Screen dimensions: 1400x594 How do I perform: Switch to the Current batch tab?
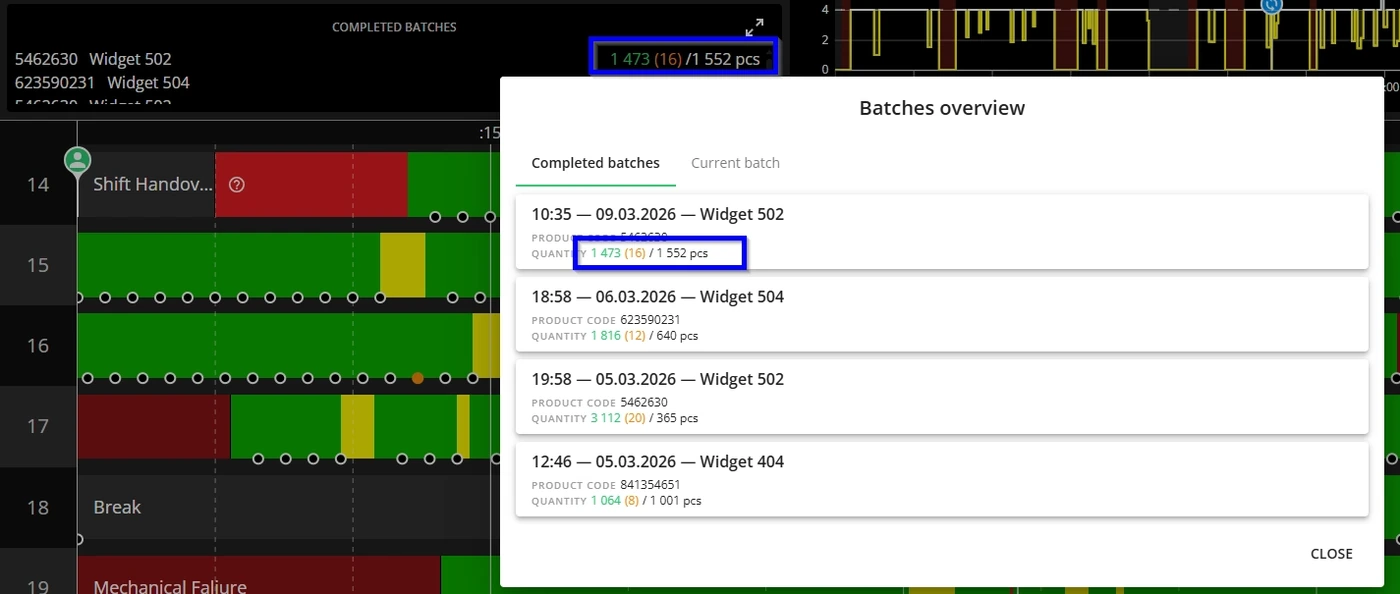(x=735, y=163)
